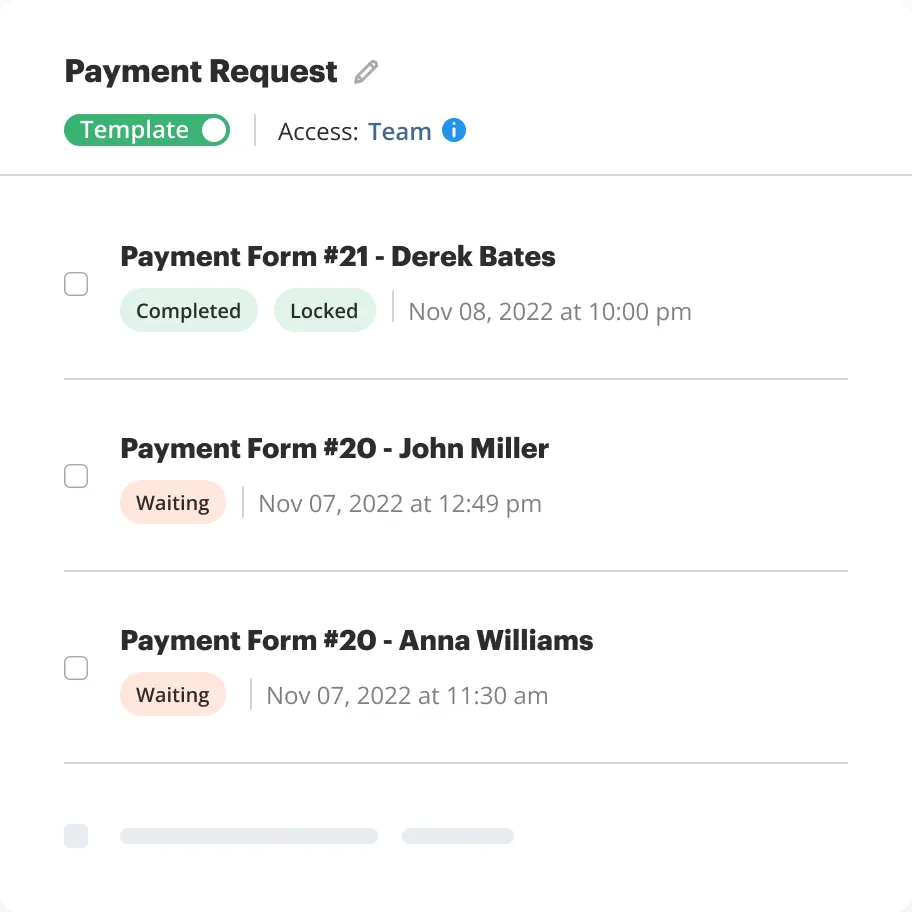Click the circle knob on the Template switch

click(x=214, y=130)
